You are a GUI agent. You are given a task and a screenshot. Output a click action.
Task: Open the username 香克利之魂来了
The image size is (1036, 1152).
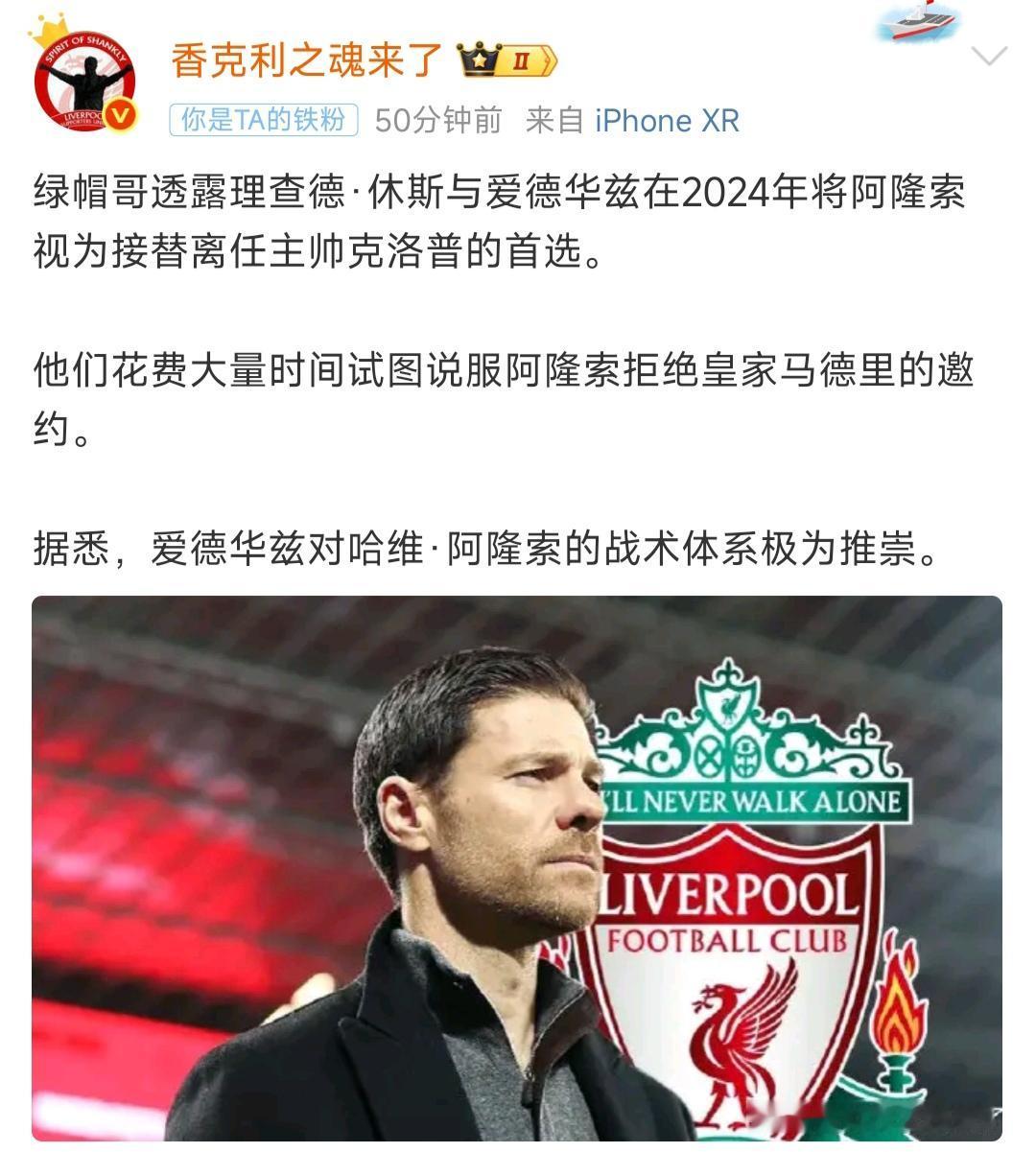[307, 60]
